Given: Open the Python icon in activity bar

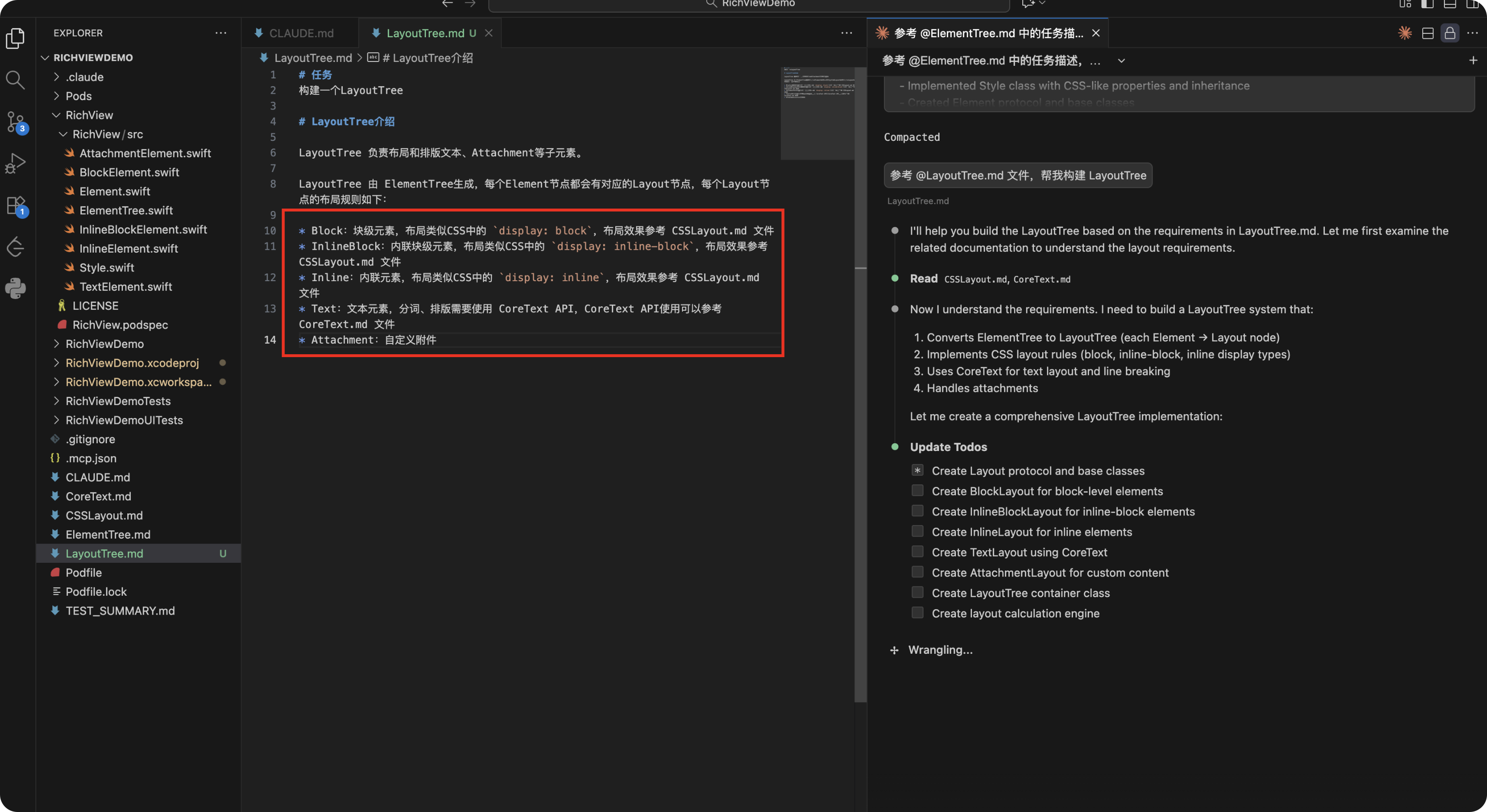Looking at the screenshot, I should pos(15,288).
